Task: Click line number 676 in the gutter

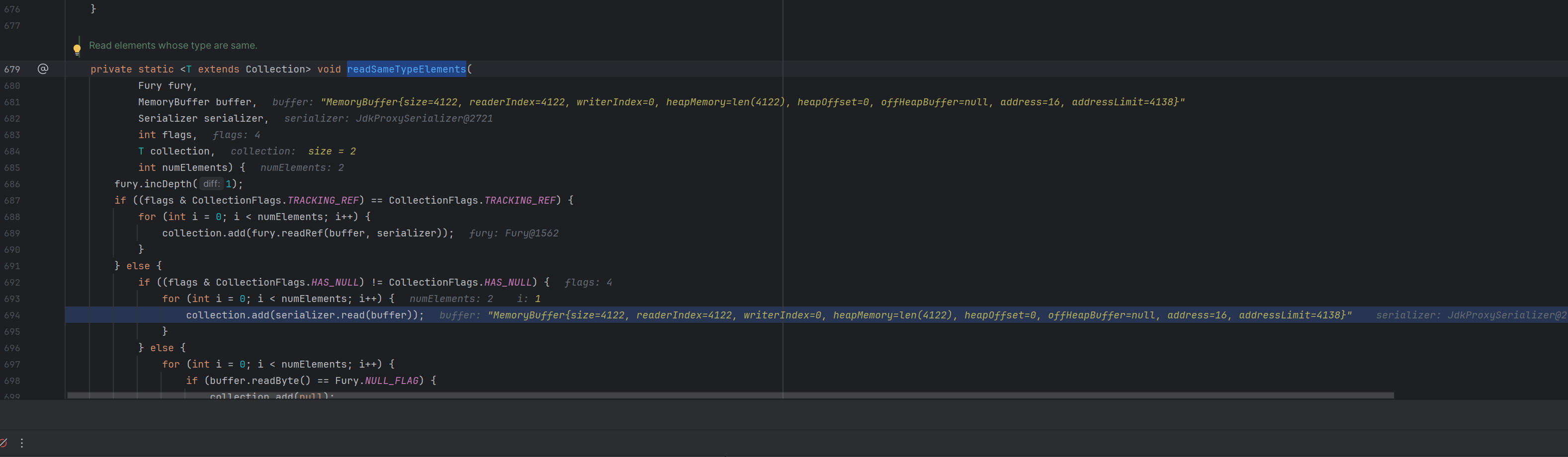Action: coord(12,10)
